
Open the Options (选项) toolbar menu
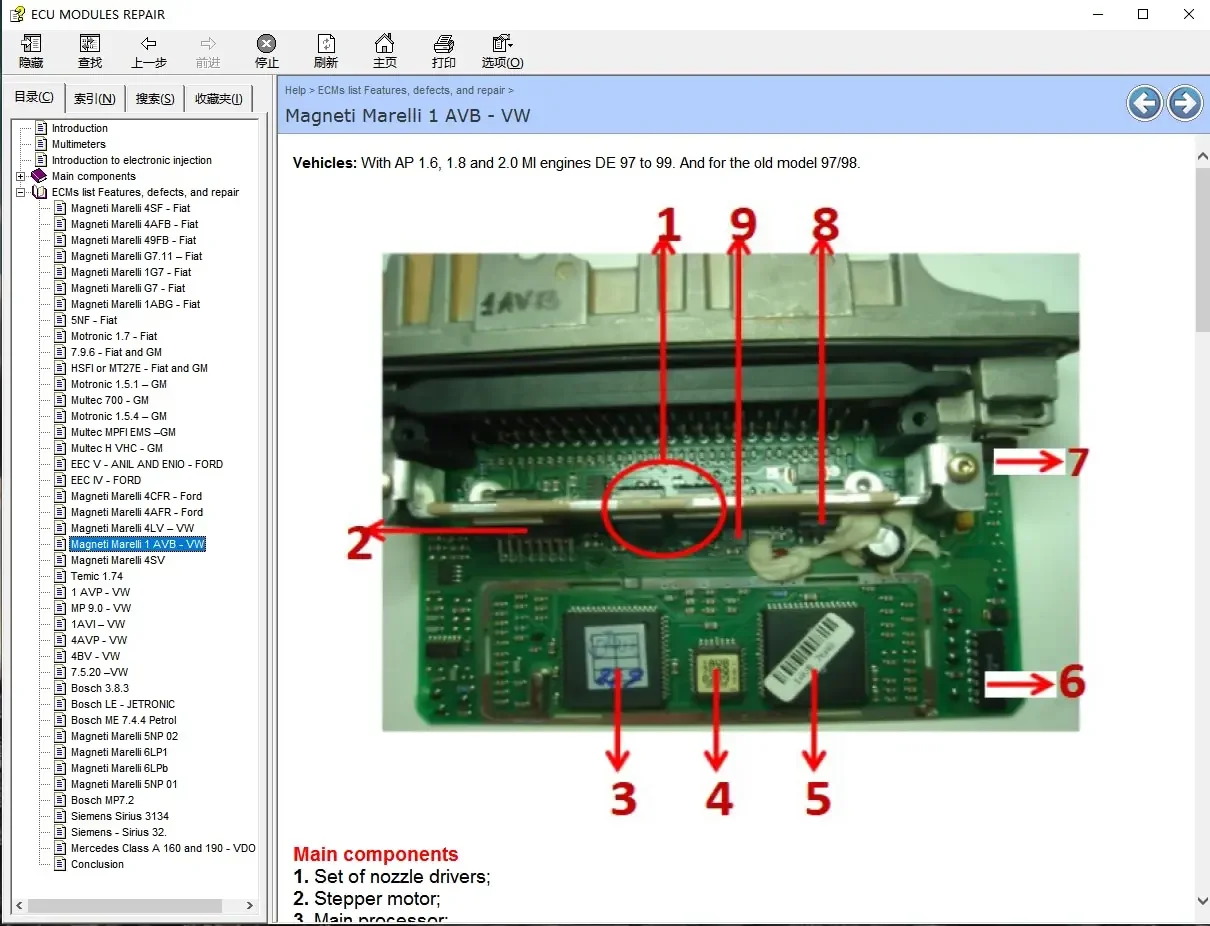(x=502, y=51)
